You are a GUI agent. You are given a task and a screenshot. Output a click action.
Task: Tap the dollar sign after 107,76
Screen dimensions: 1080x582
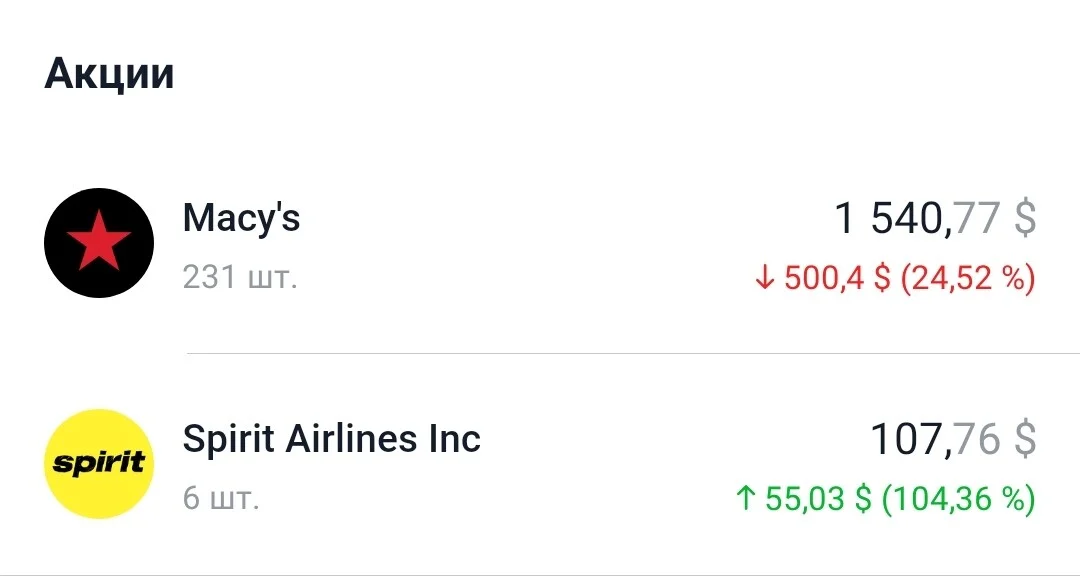pyautogui.click(x=1025, y=439)
